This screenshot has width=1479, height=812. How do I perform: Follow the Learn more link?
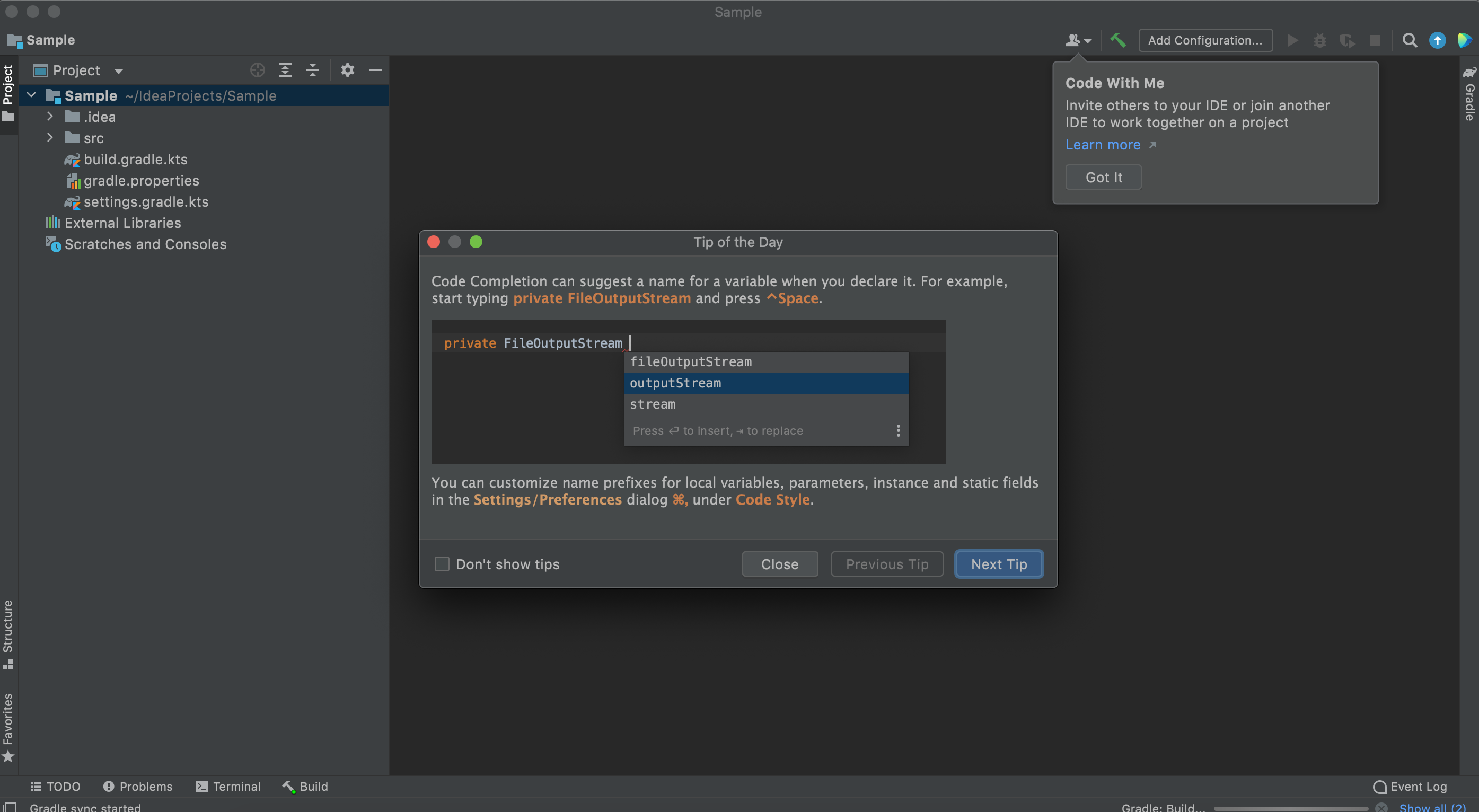tap(1103, 145)
